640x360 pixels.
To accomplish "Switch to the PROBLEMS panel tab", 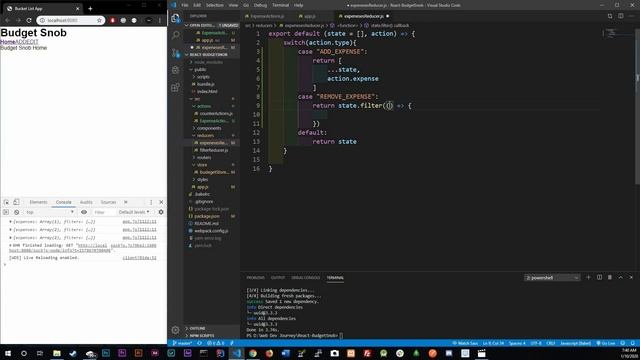I will coord(256,278).
